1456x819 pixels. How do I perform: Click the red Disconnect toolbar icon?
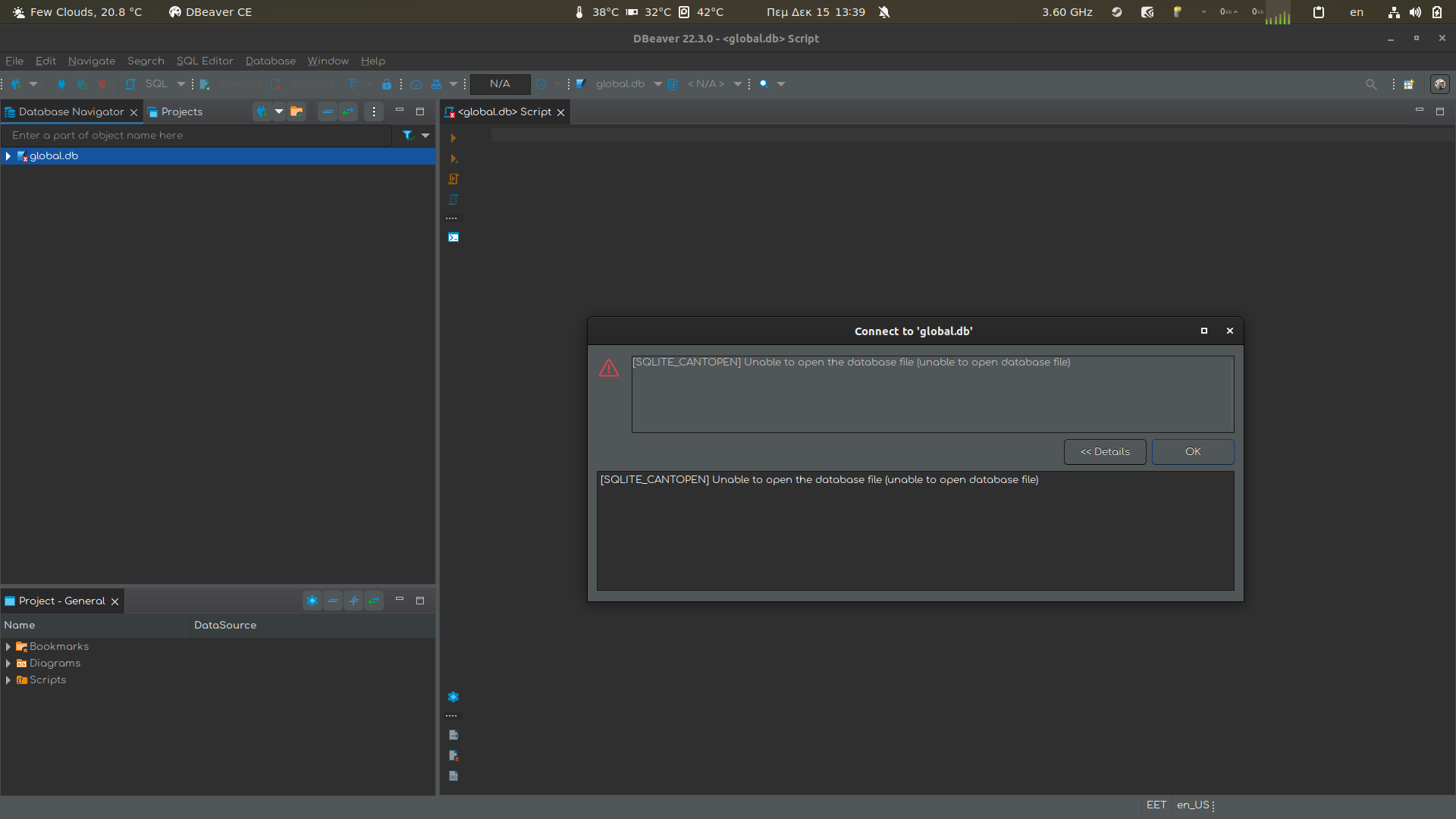point(102,84)
